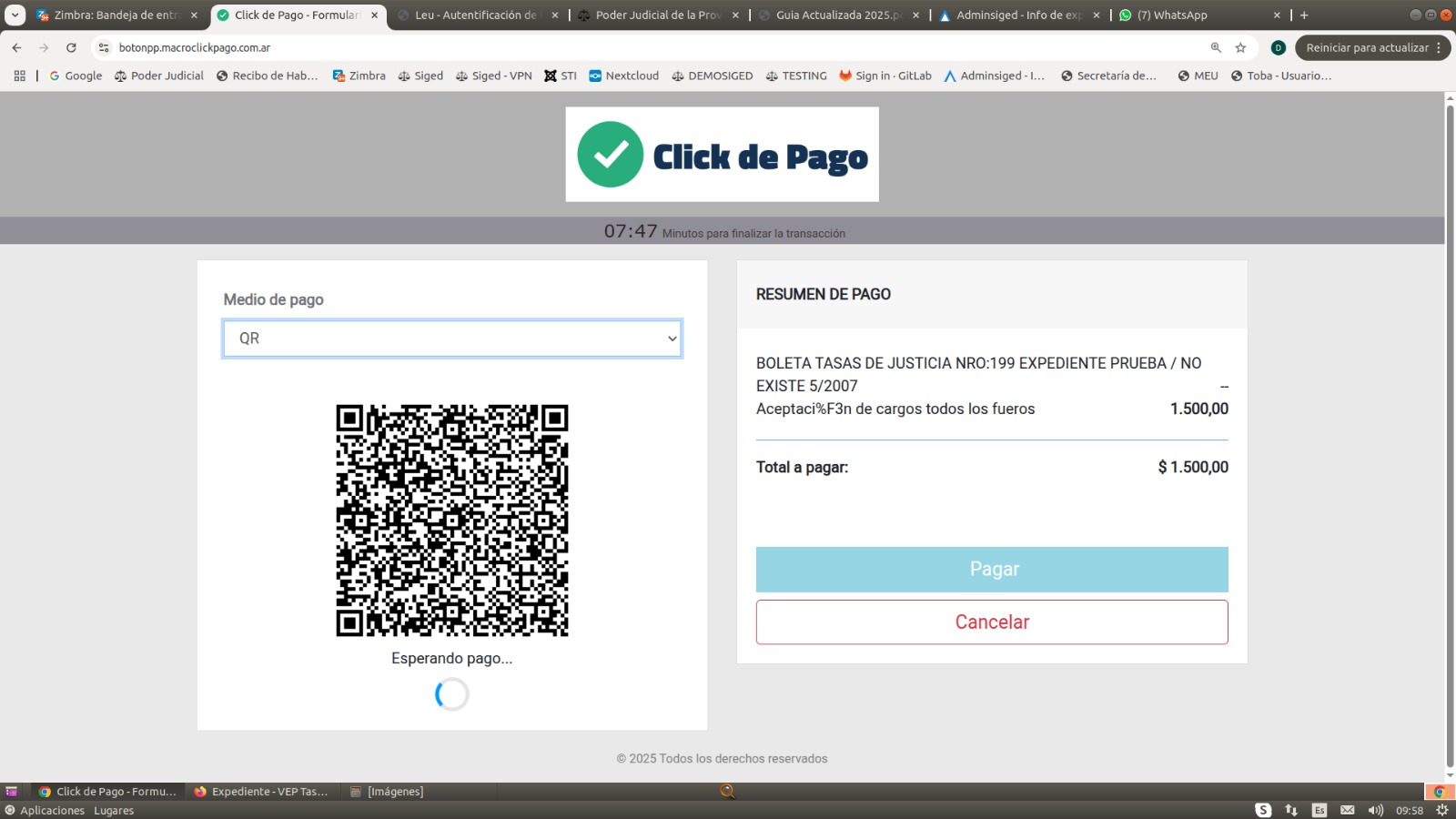Go forward to the next page
This screenshot has height=819, width=1456.
pyautogui.click(x=44, y=47)
